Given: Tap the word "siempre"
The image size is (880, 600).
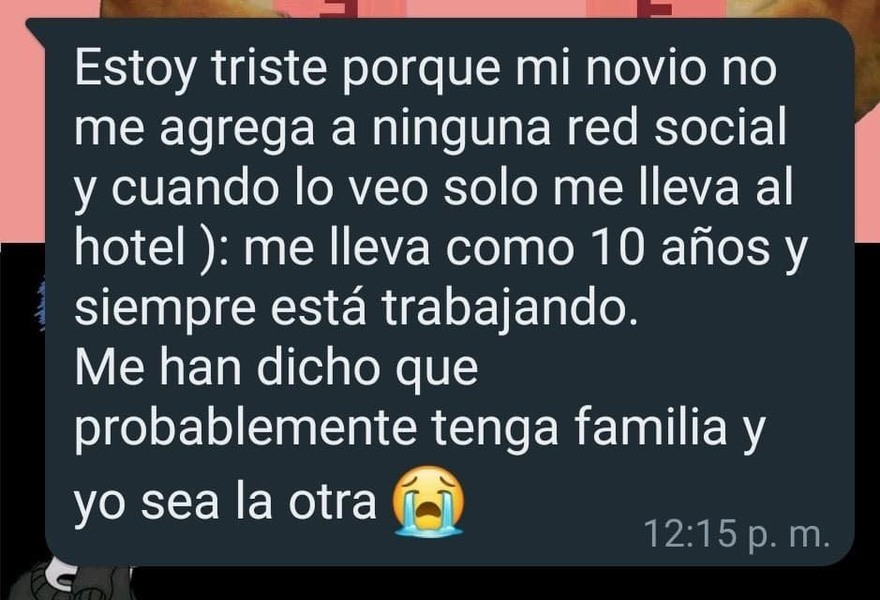Looking at the screenshot, I should pyautogui.click(x=165, y=310).
